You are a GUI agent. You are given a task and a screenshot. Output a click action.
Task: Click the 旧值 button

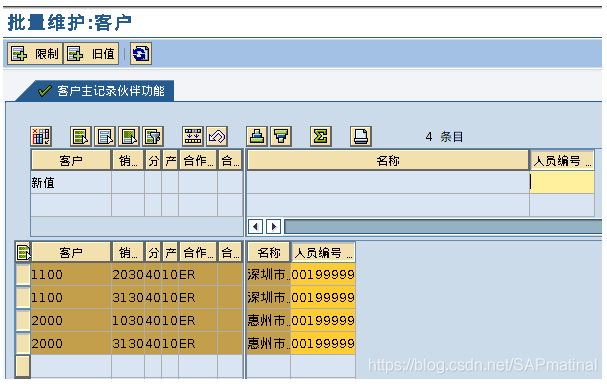pyautogui.click(x=91, y=53)
